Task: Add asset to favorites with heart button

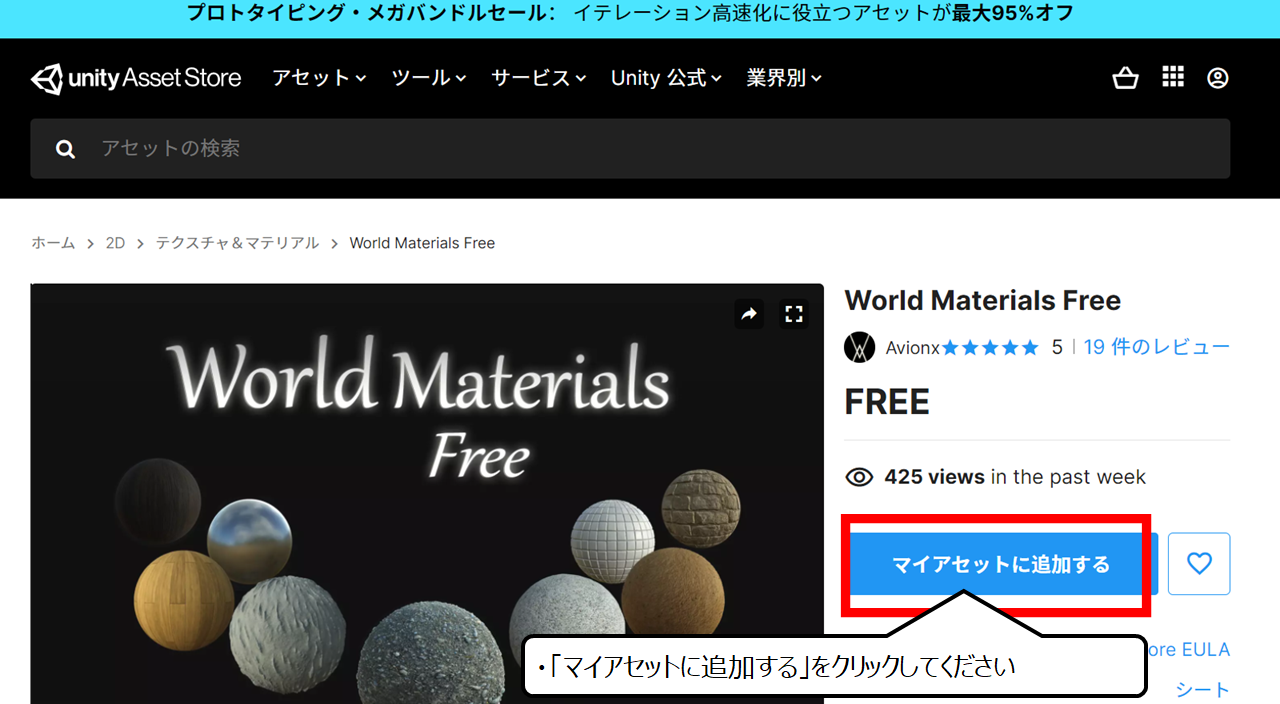Action: pos(1199,564)
